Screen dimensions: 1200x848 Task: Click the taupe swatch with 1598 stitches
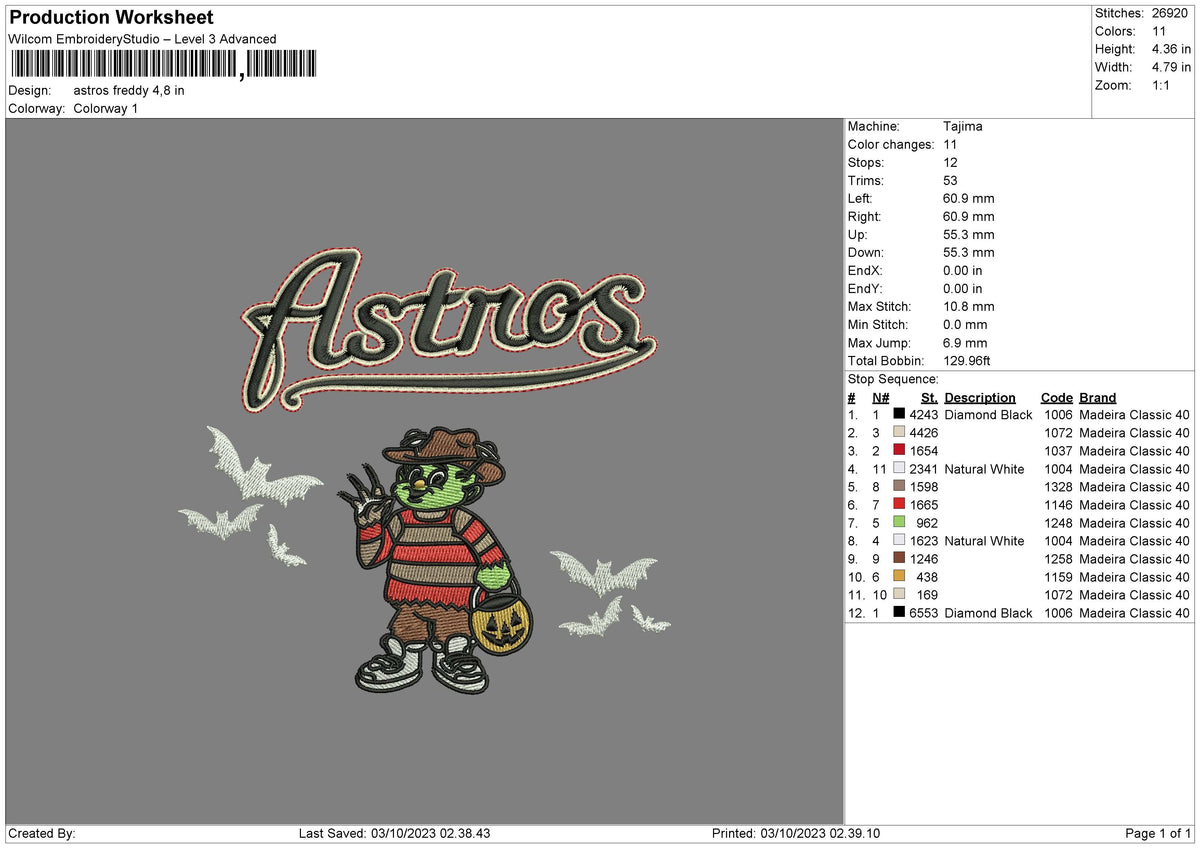(x=900, y=486)
